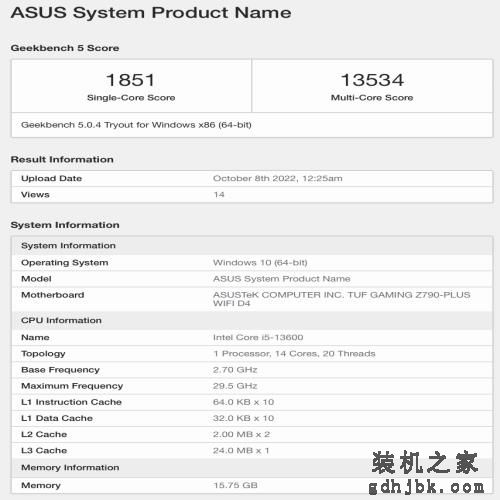Image resolution: width=500 pixels, height=500 pixels.
Task: Click the Upload Date label
Action: 51,178
